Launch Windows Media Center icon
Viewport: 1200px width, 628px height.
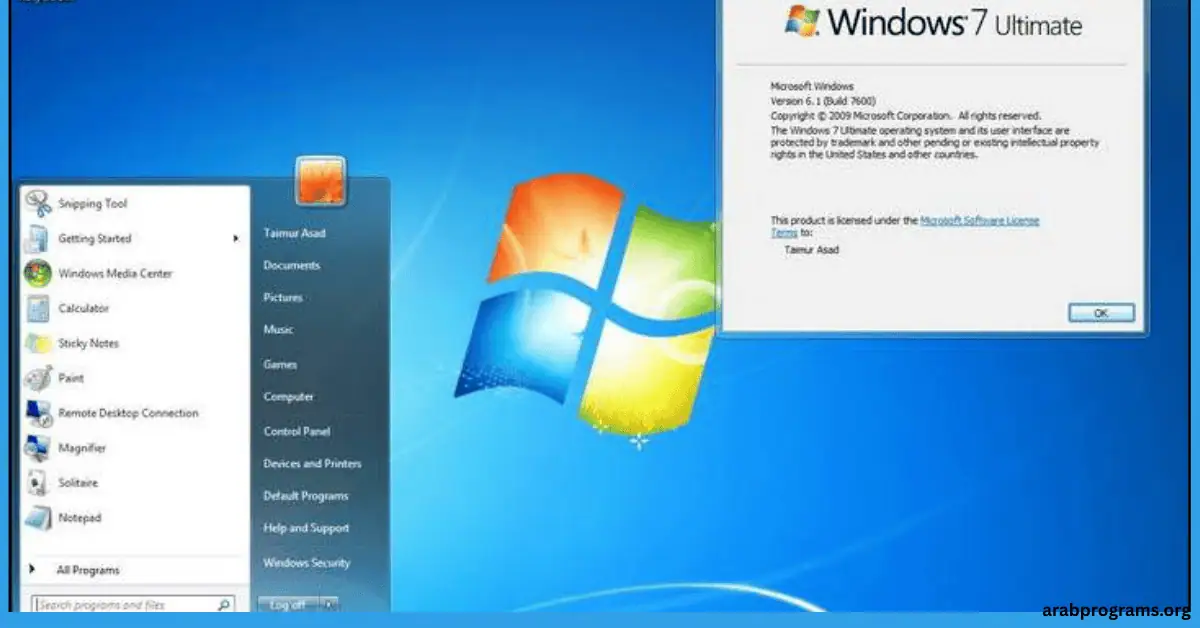38,273
